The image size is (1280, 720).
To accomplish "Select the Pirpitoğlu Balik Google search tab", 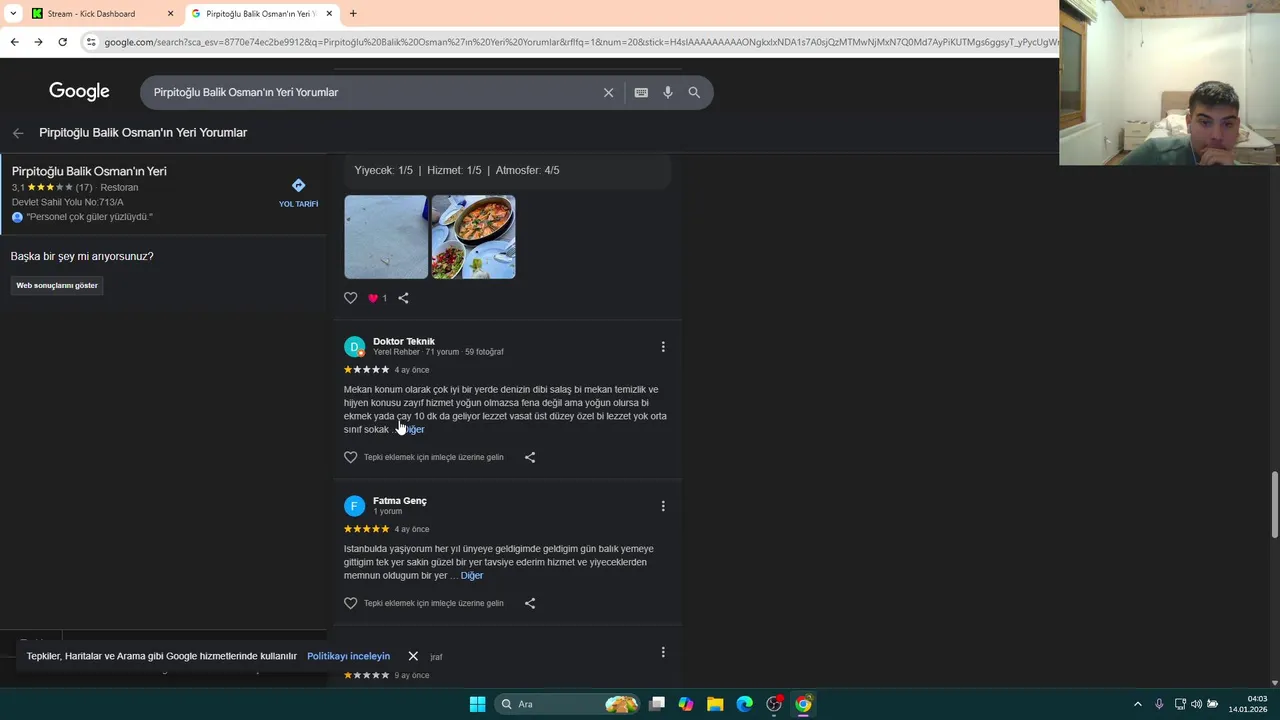I will [x=260, y=14].
